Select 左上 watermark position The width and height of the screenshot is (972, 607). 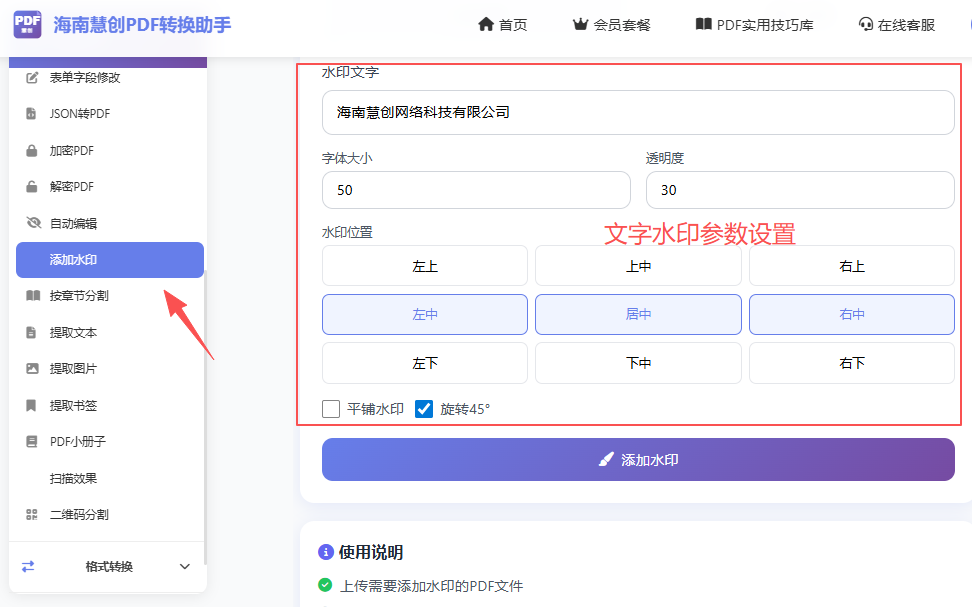pyautogui.click(x=425, y=266)
